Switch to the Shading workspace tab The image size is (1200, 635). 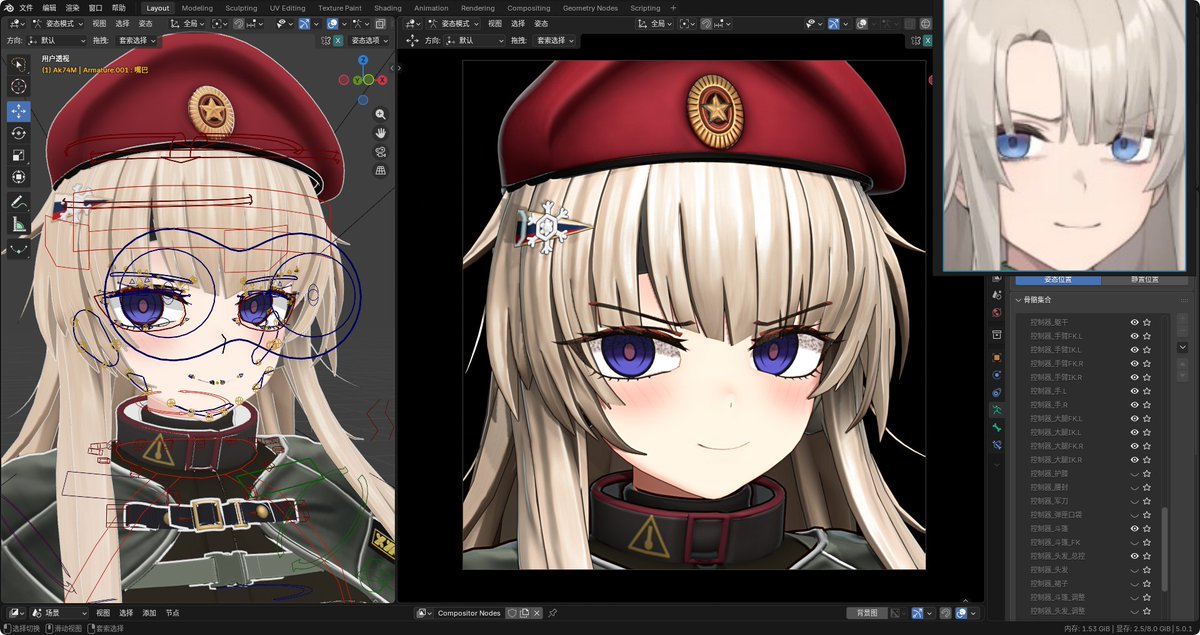point(388,7)
